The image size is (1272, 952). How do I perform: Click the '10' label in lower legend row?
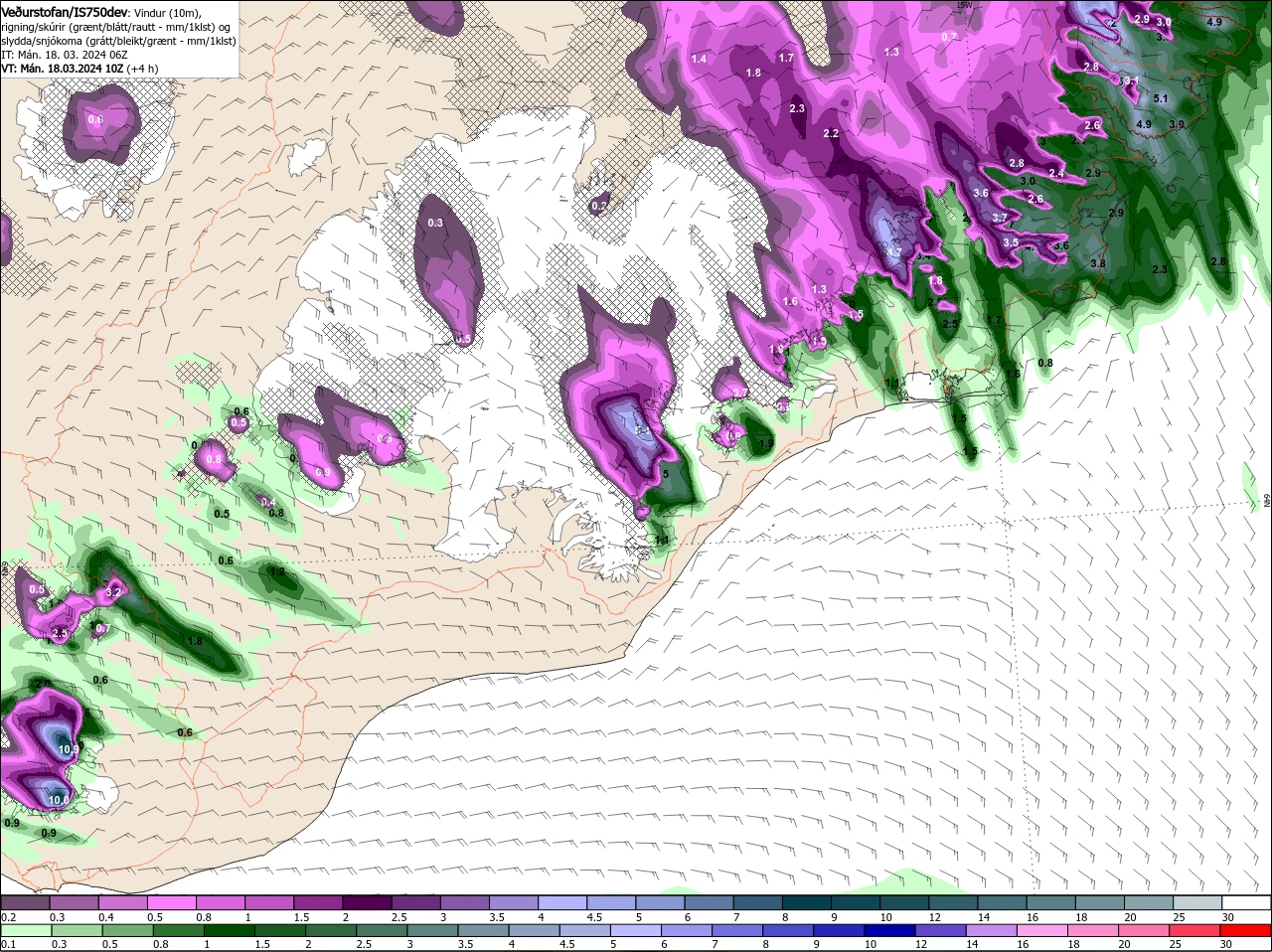871,944
